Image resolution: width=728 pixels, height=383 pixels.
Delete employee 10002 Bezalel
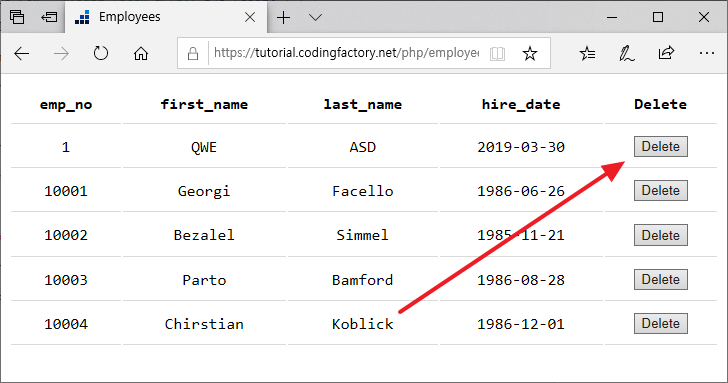(661, 235)
